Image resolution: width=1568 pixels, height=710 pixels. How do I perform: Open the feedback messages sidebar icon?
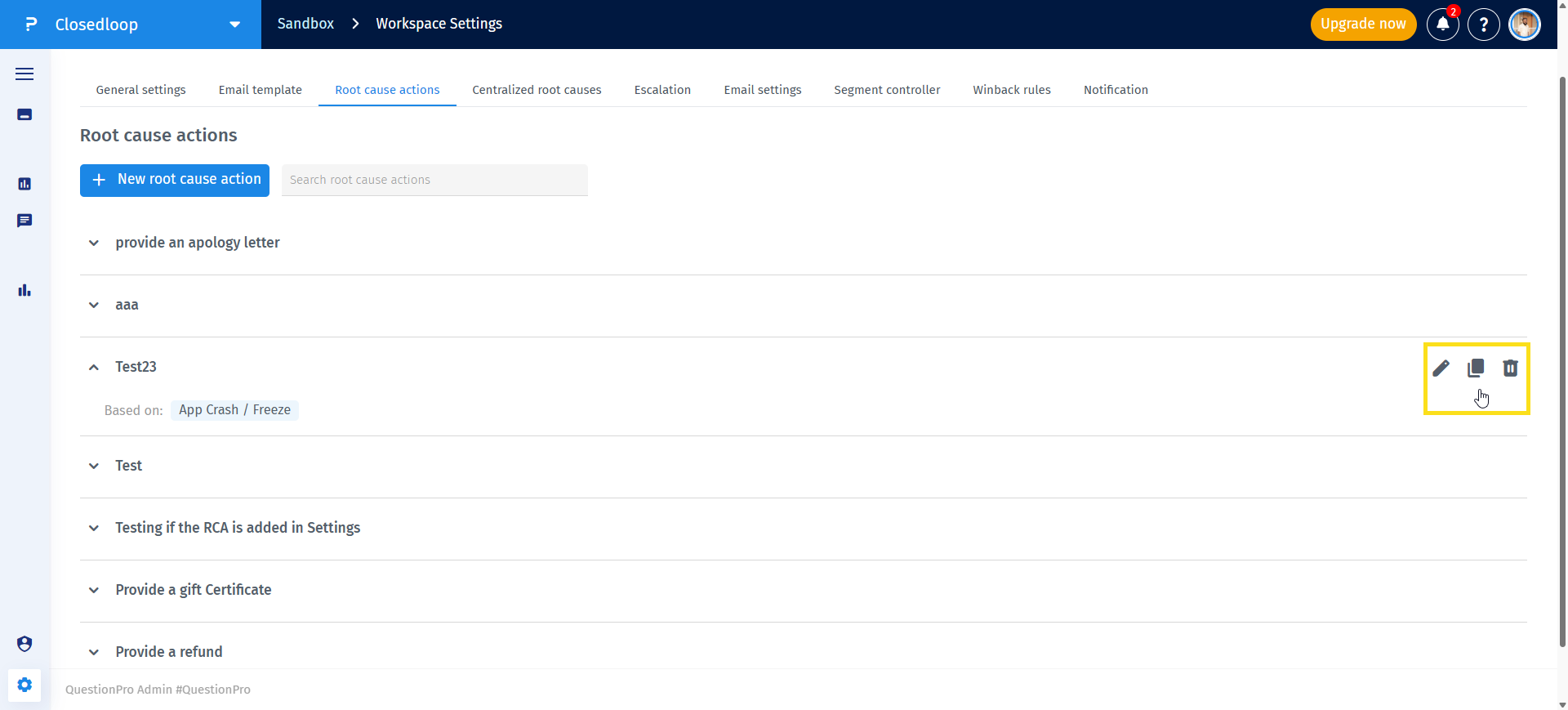point(24,221)
